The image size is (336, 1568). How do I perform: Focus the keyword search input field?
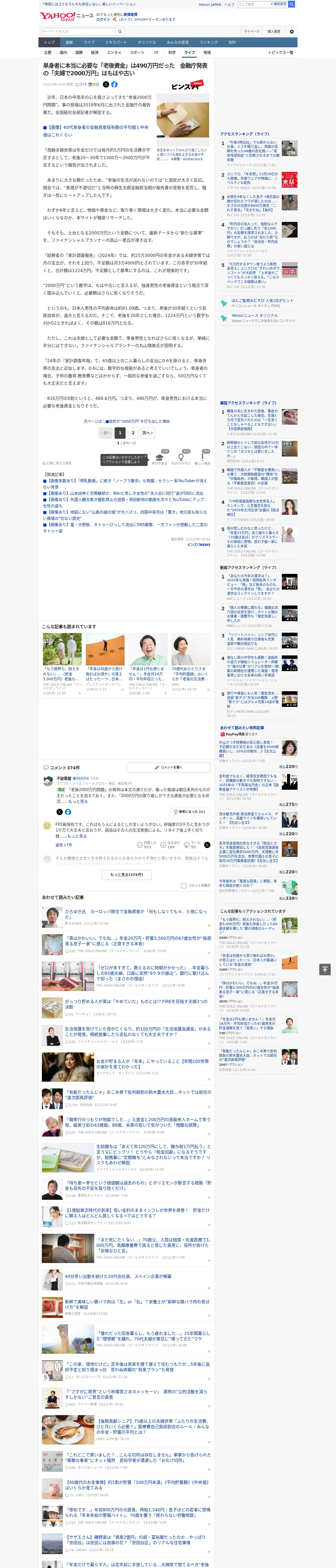click(78, 31)
